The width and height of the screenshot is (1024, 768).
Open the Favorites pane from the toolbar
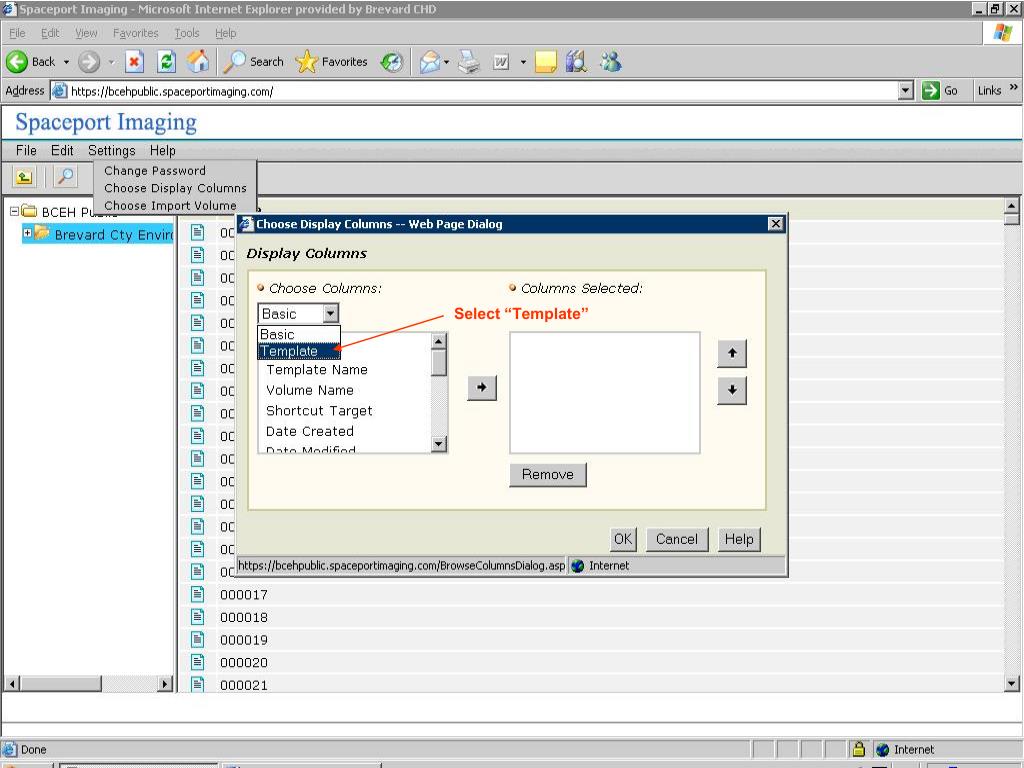pos(332,62)
